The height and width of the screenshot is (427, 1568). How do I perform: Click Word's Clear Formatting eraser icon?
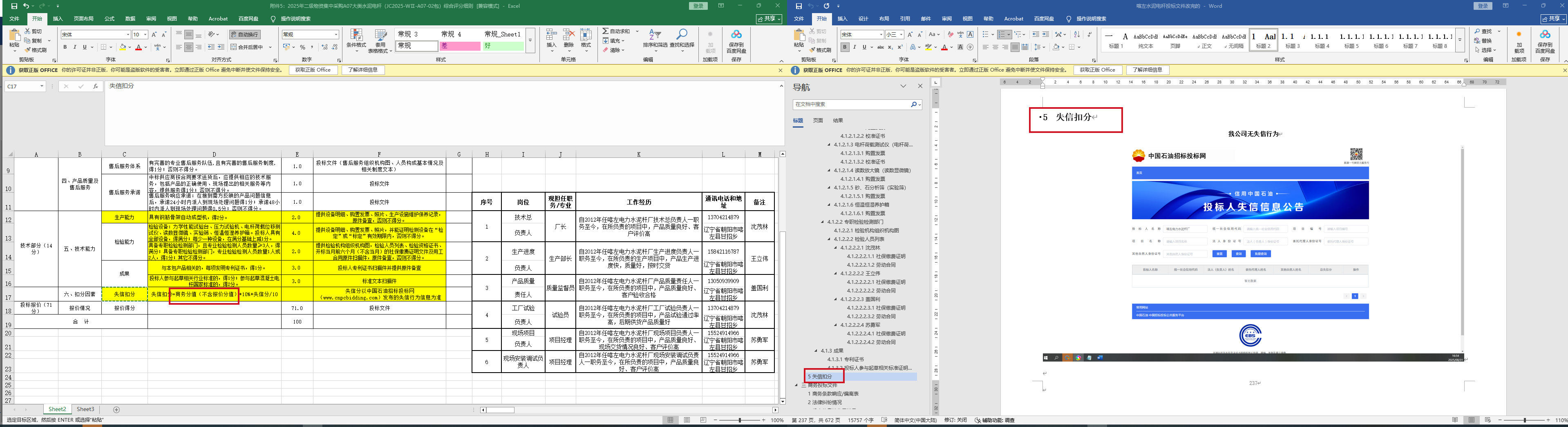click(951, 35)
